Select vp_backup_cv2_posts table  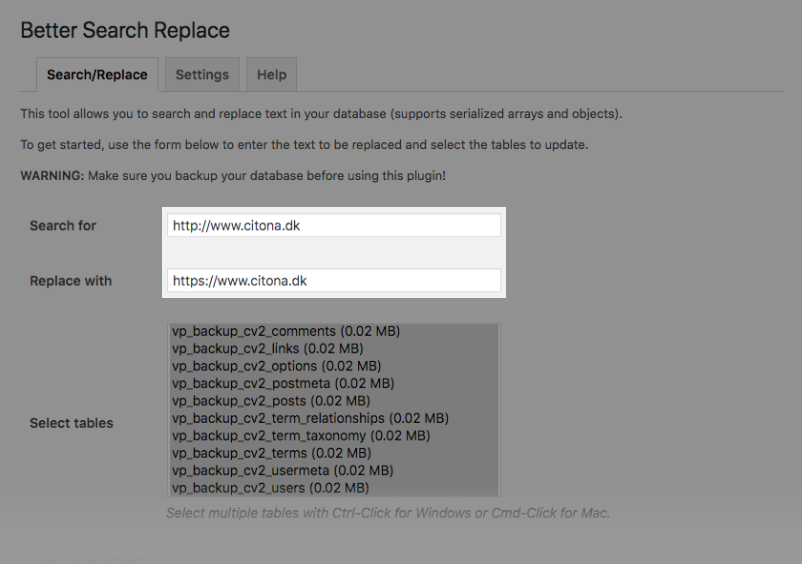pyautogui.click(x=333, y=401)
